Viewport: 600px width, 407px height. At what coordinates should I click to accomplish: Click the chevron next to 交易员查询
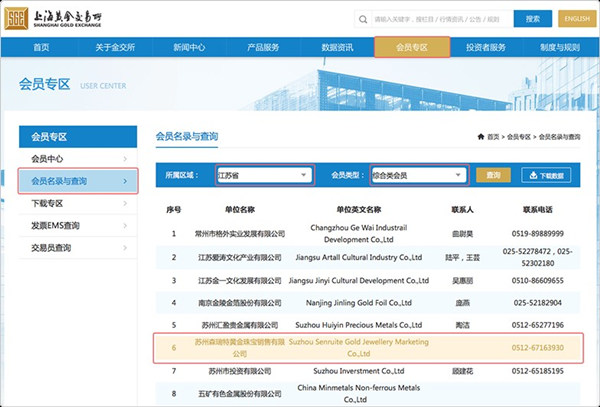pos(125,248)
